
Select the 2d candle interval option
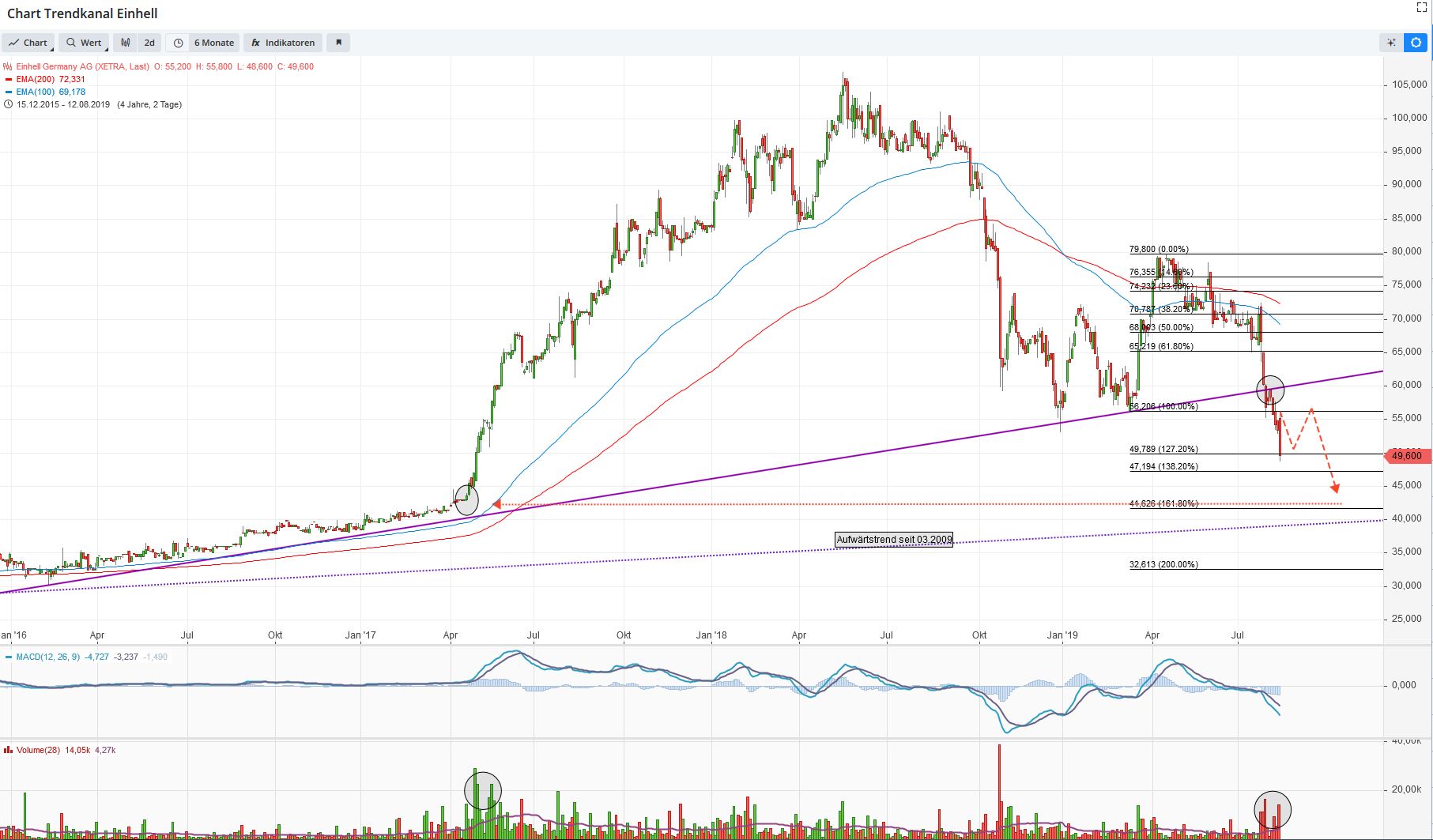149,43
